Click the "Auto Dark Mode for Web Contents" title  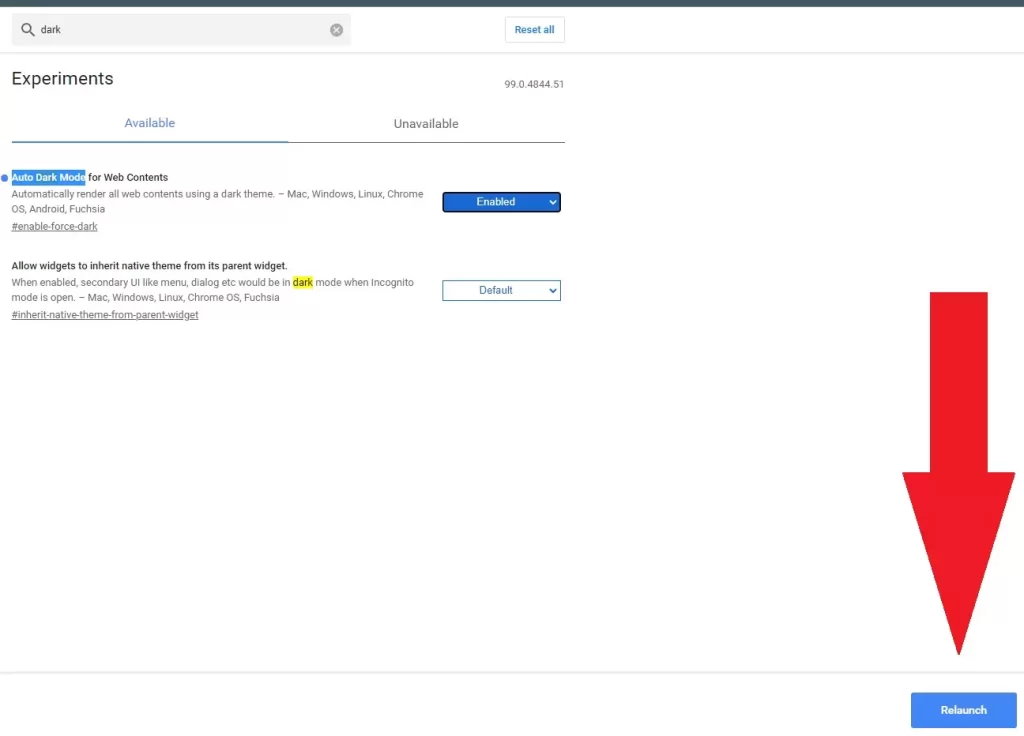(89, 178)
